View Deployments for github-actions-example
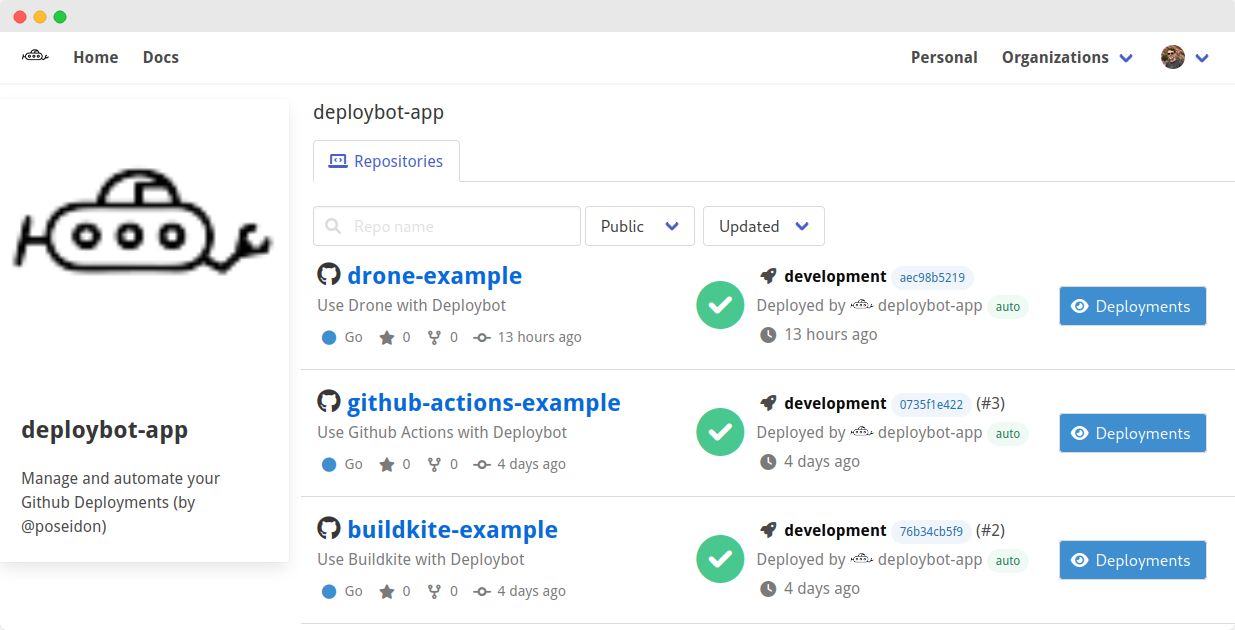This screenshot has width=1235, height=630. [1133, 433]
